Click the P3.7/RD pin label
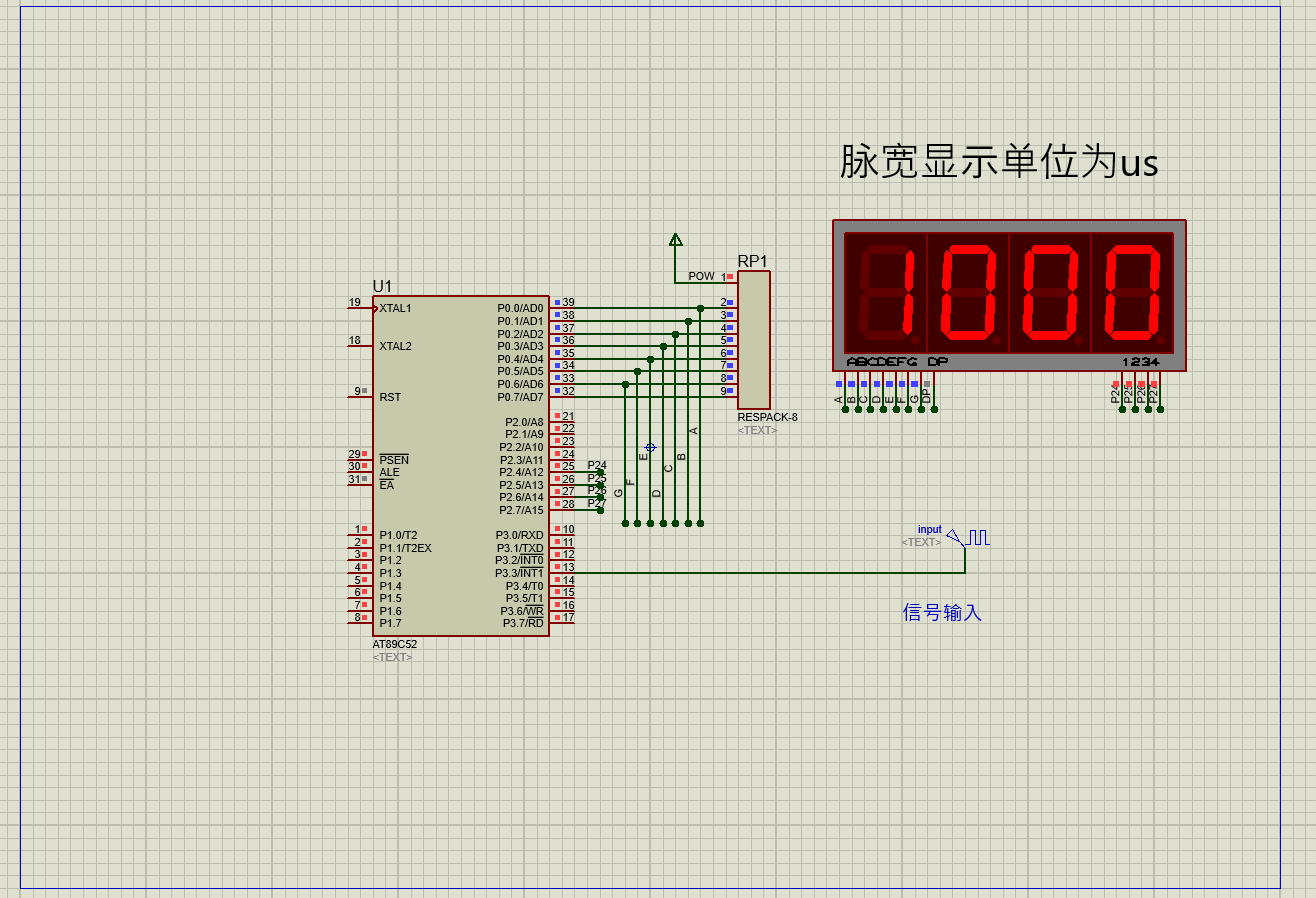 point(523,624)
